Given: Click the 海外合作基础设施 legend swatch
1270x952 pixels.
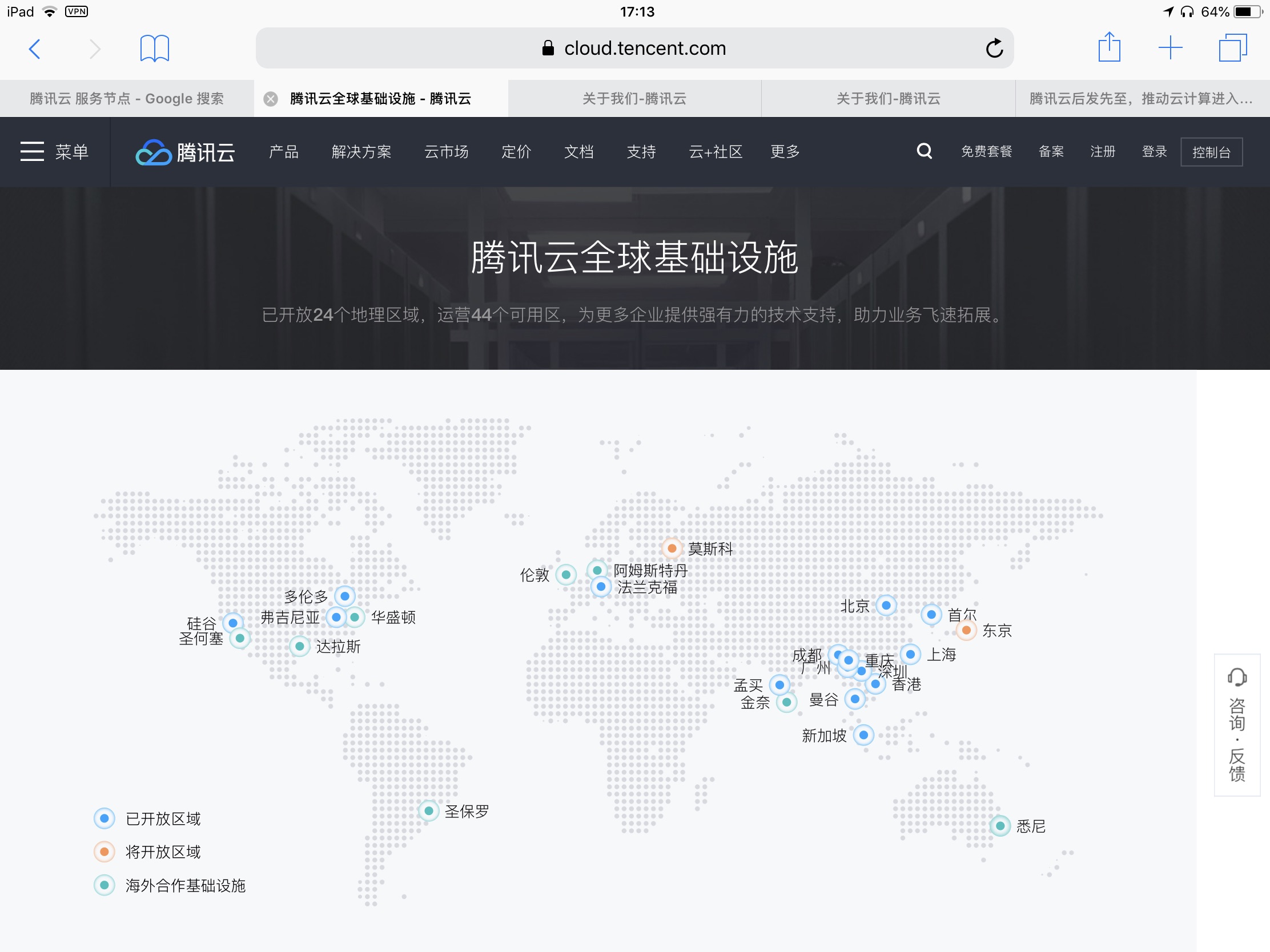Looking at the screenshot, I should coord(105,885).
